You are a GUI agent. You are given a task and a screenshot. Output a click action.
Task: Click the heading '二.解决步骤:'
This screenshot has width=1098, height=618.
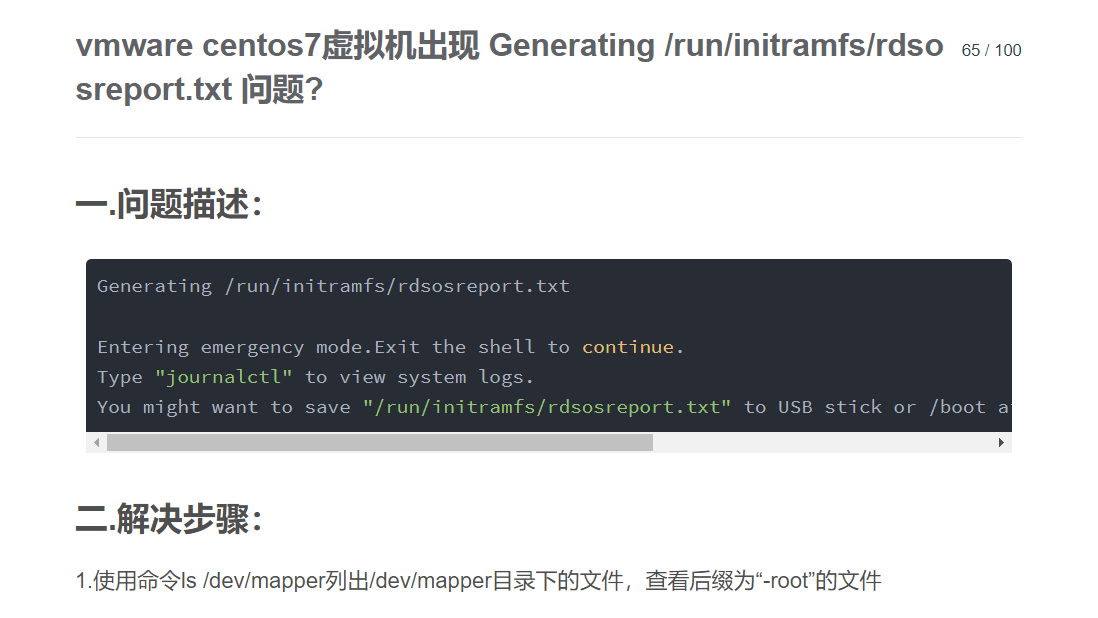coord(169,519)
